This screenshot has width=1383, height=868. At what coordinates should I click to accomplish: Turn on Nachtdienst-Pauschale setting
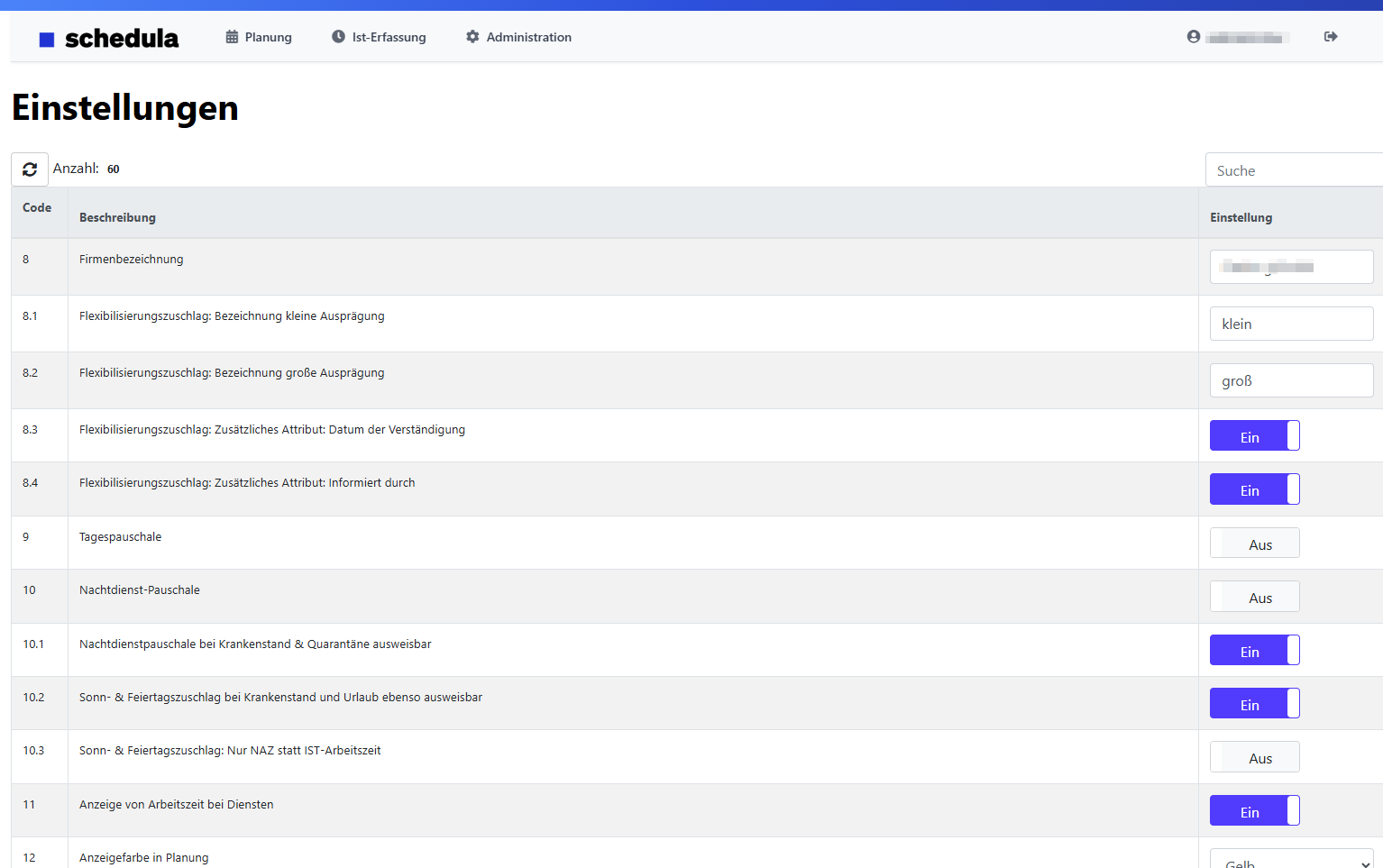(x=1254, y=597)
